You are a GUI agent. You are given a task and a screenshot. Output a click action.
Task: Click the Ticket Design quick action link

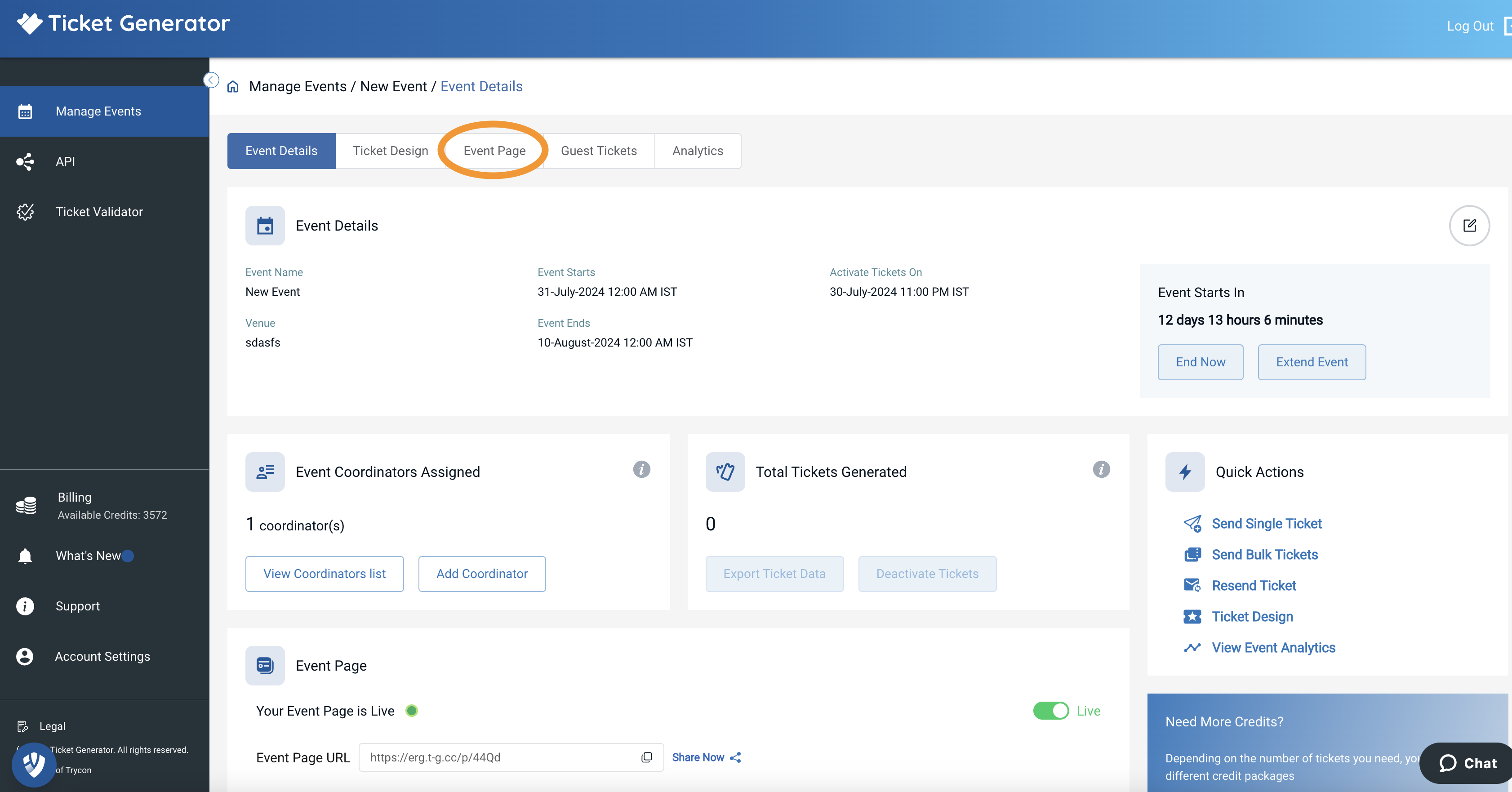[x=1253, y=616]
